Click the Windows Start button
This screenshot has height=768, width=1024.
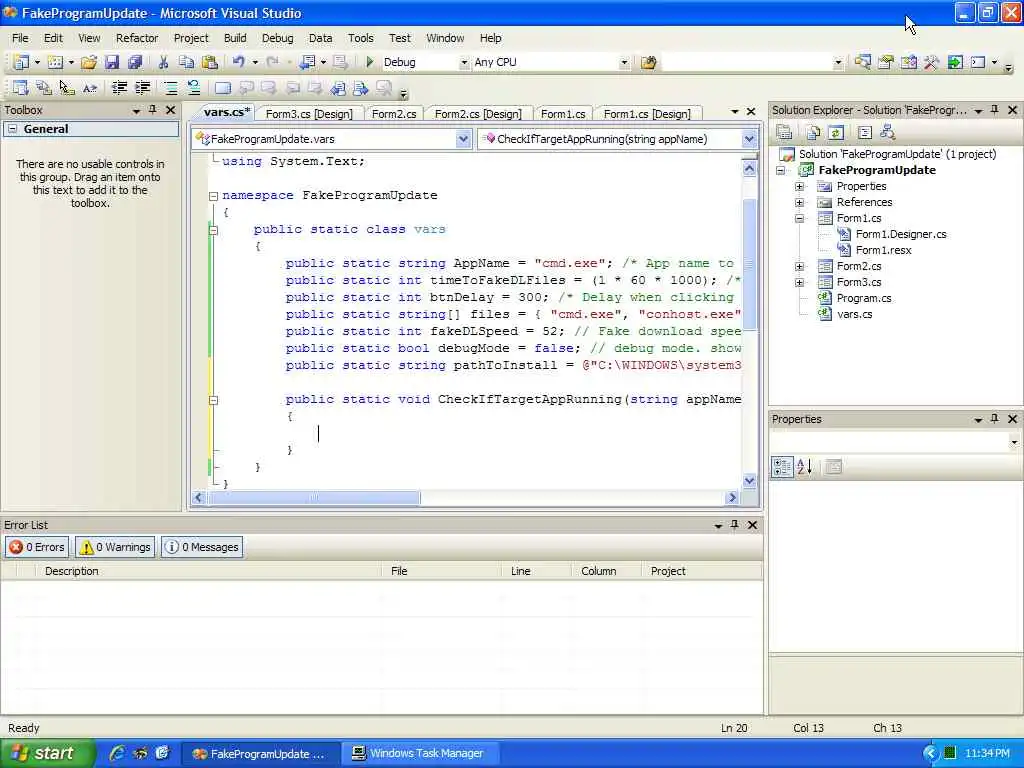click(47, 753)
